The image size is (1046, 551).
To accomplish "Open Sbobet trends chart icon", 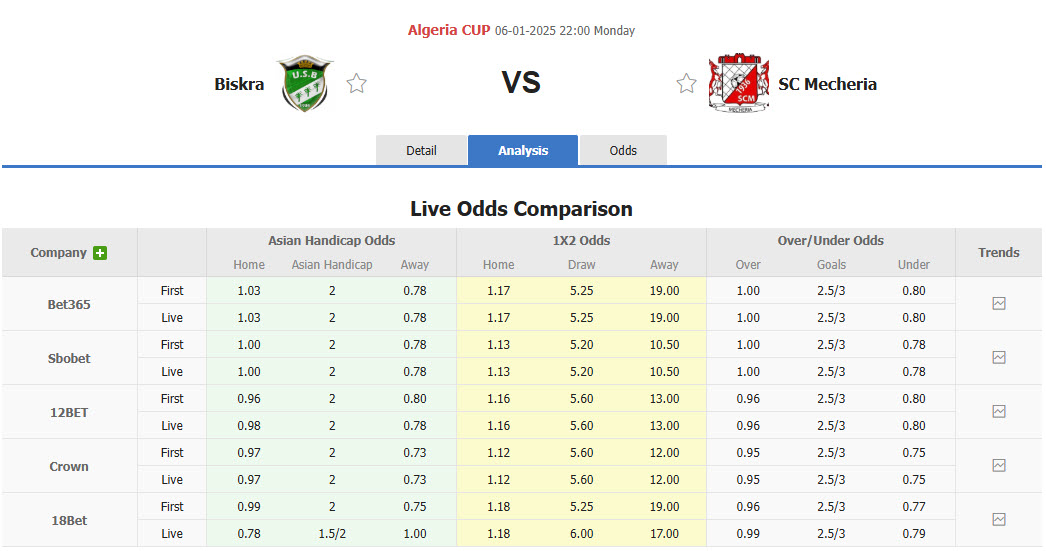I will 999,358.
